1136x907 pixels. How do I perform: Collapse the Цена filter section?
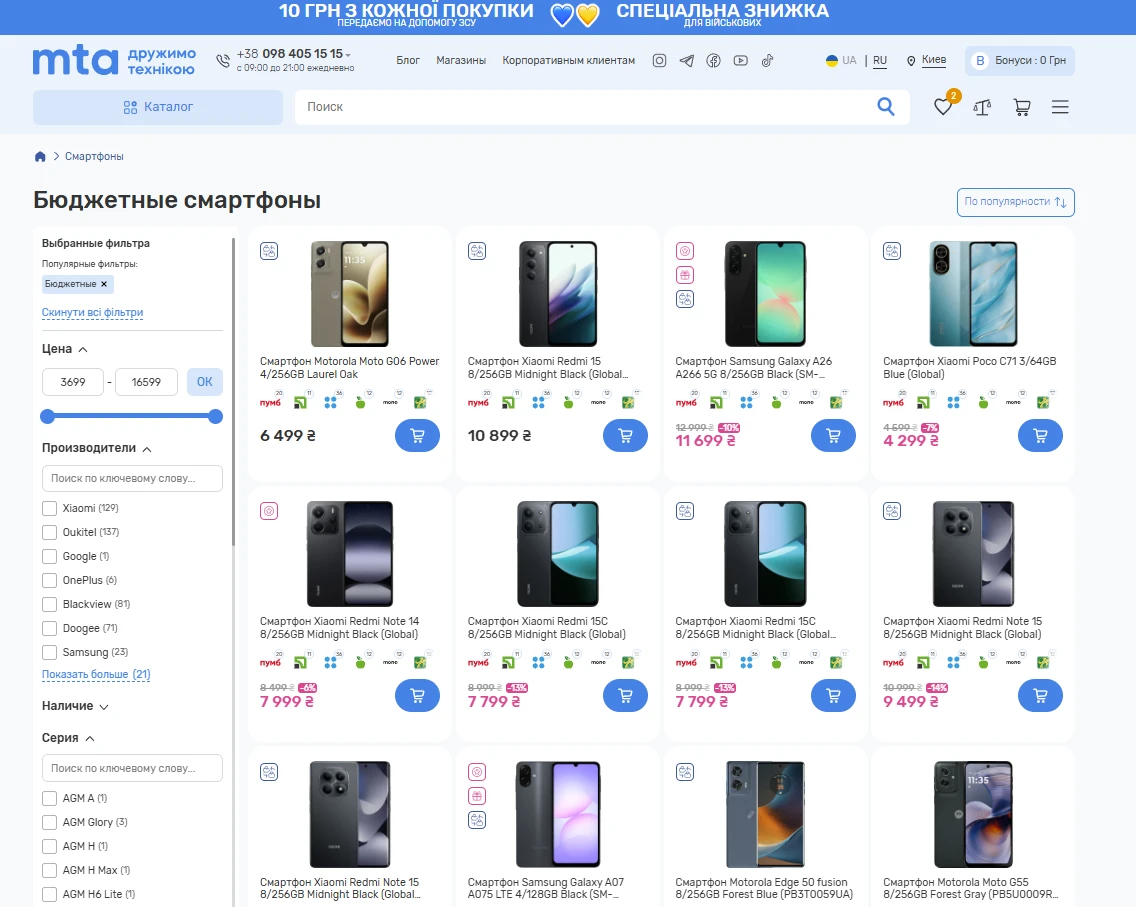pos(64,349)
